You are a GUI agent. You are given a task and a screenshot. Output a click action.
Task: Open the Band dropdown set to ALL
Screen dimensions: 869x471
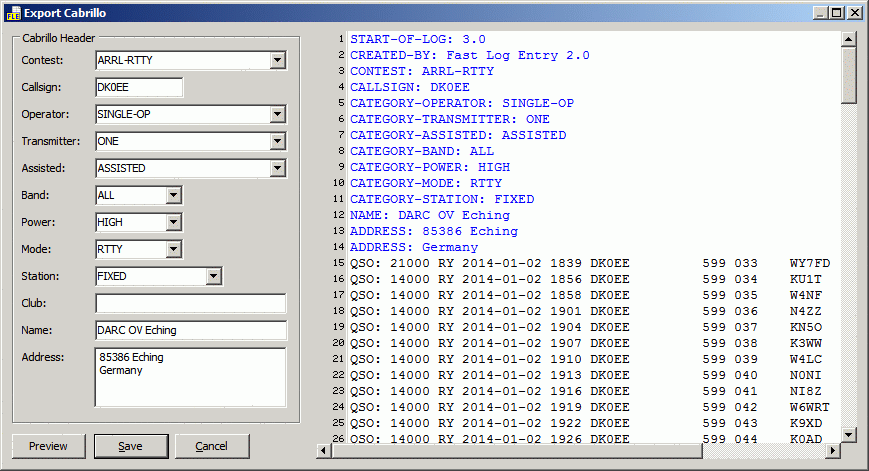[173, 196]
